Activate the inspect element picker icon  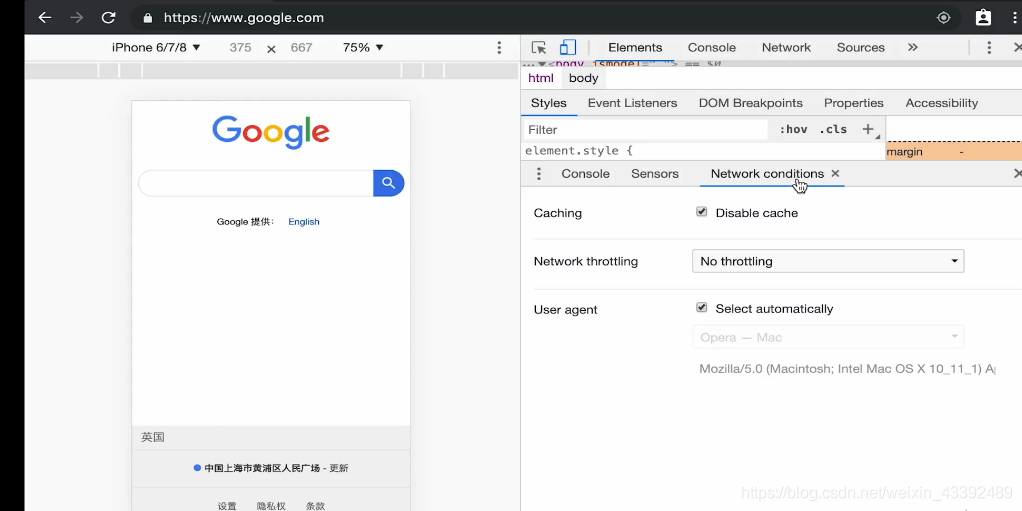pyautogui.click(x=538, y=48)
